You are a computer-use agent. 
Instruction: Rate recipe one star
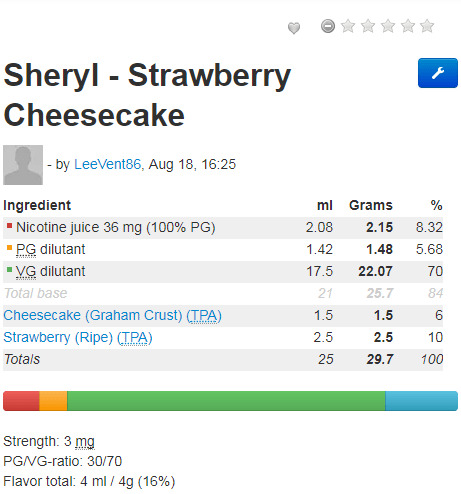pos(348,26)
